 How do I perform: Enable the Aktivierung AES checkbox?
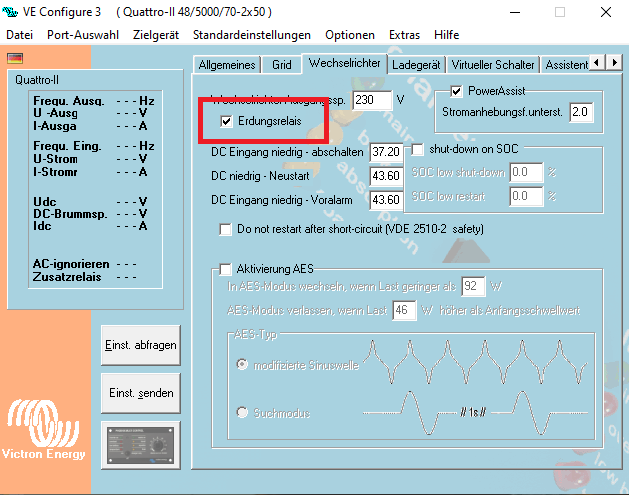point(225,269)
